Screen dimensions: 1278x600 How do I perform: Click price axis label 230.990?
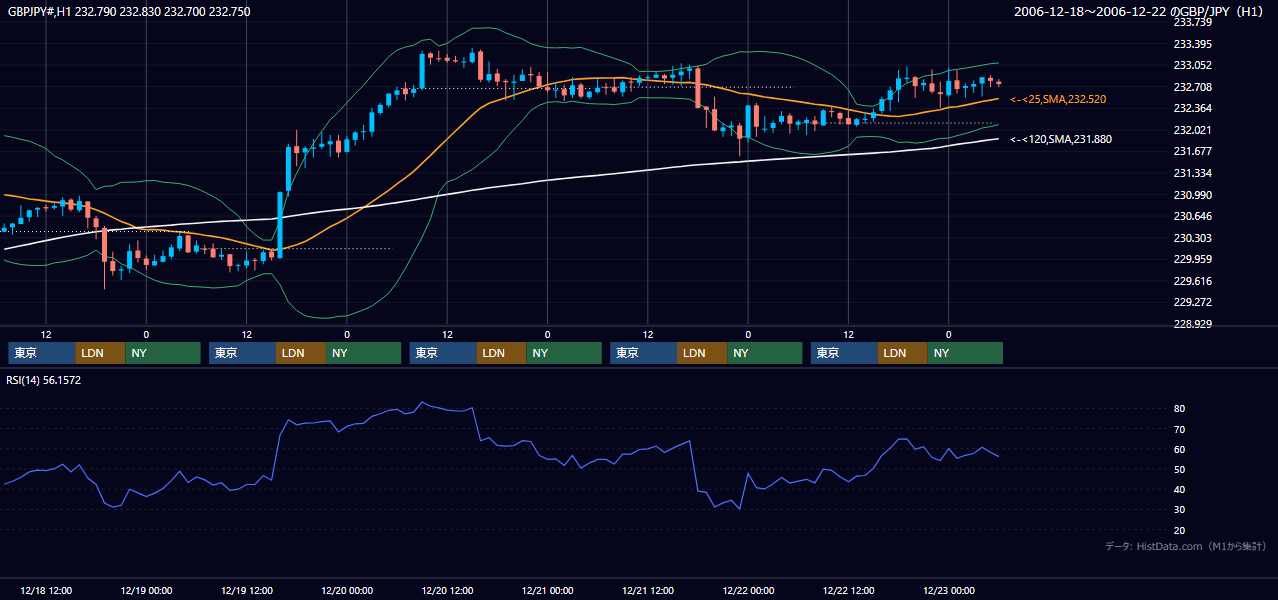1193,195
